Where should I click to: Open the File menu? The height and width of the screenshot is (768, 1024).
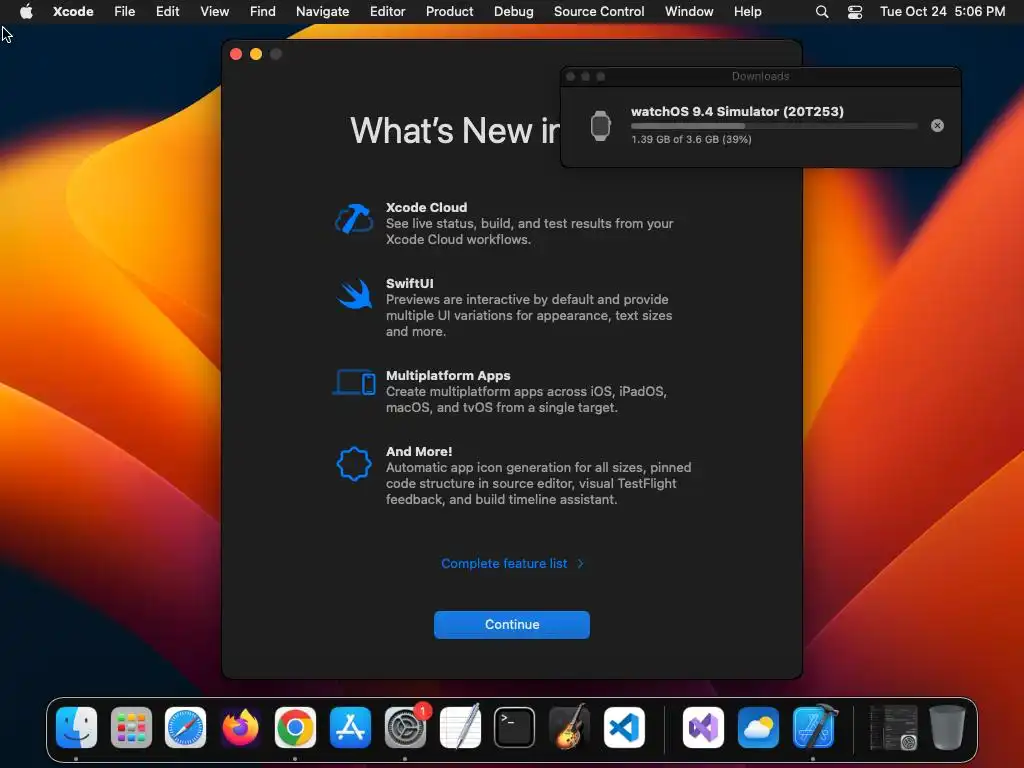click(x=124, y=11)
